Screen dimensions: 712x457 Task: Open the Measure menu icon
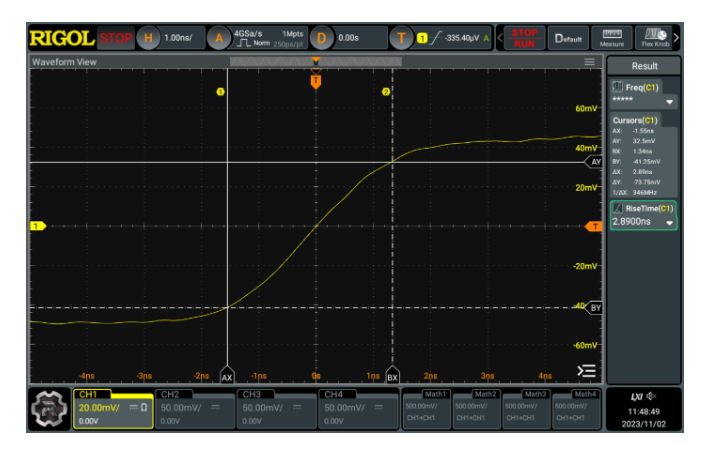tap(612, 38)
